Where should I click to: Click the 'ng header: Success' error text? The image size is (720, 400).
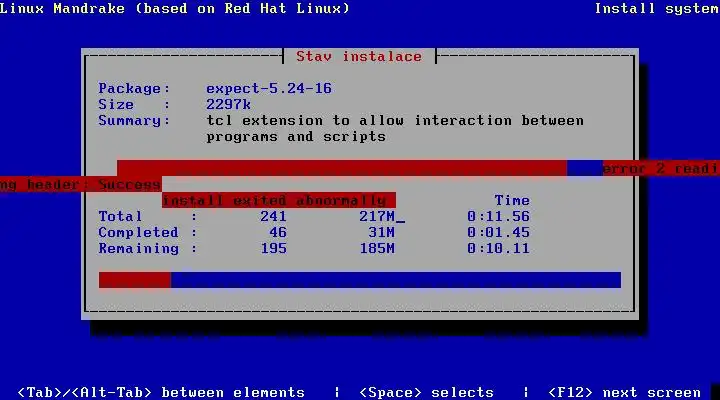pyautogui.click(x=80, y=185)
